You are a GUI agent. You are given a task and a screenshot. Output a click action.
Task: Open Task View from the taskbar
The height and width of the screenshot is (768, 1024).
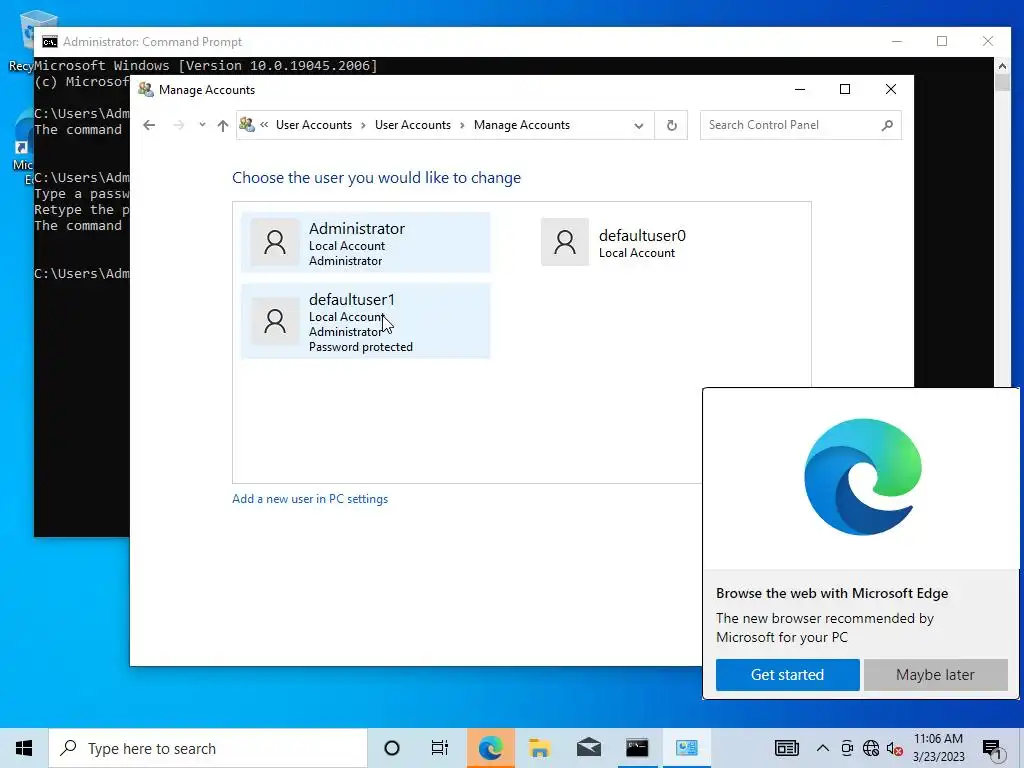[x=440, y=748]
